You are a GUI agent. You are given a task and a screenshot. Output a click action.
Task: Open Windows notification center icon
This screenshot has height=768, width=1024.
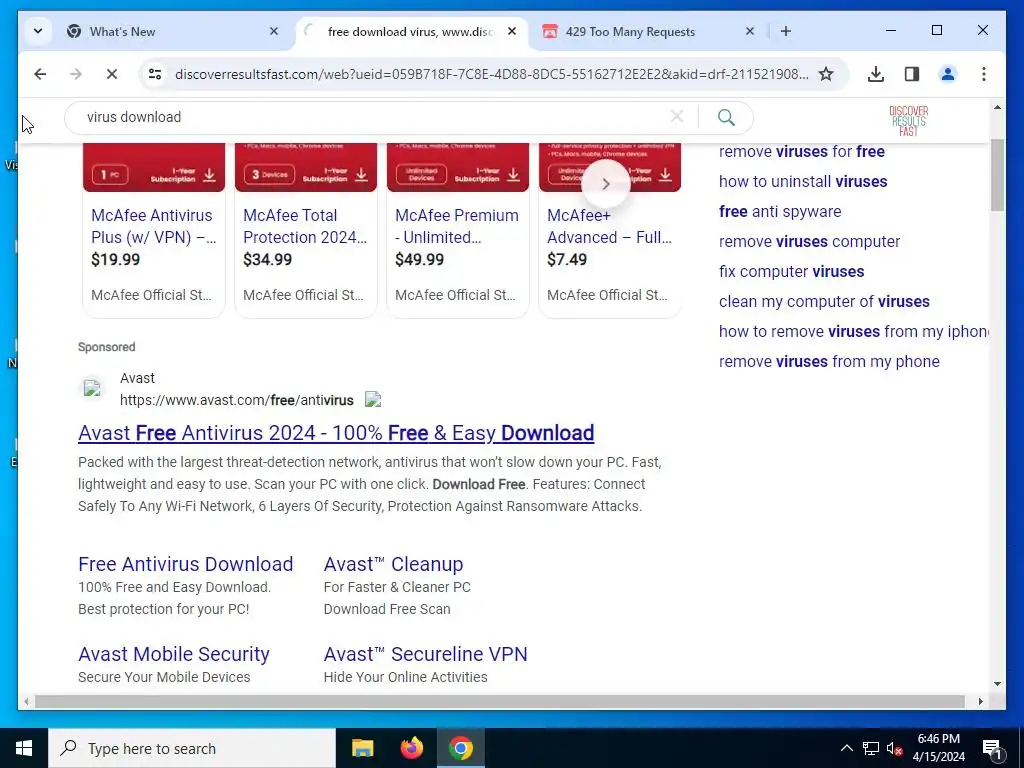click(x=992, y=748)
